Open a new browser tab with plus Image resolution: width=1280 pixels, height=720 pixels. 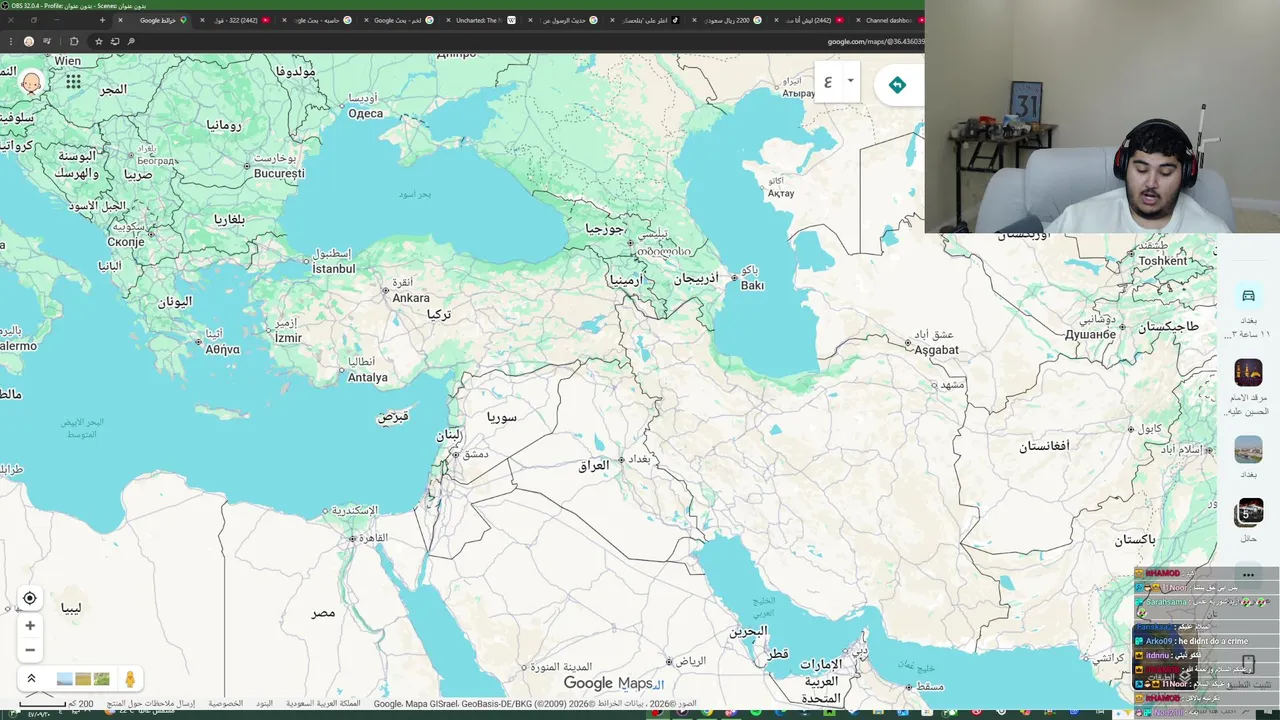[x=102, y=20]
